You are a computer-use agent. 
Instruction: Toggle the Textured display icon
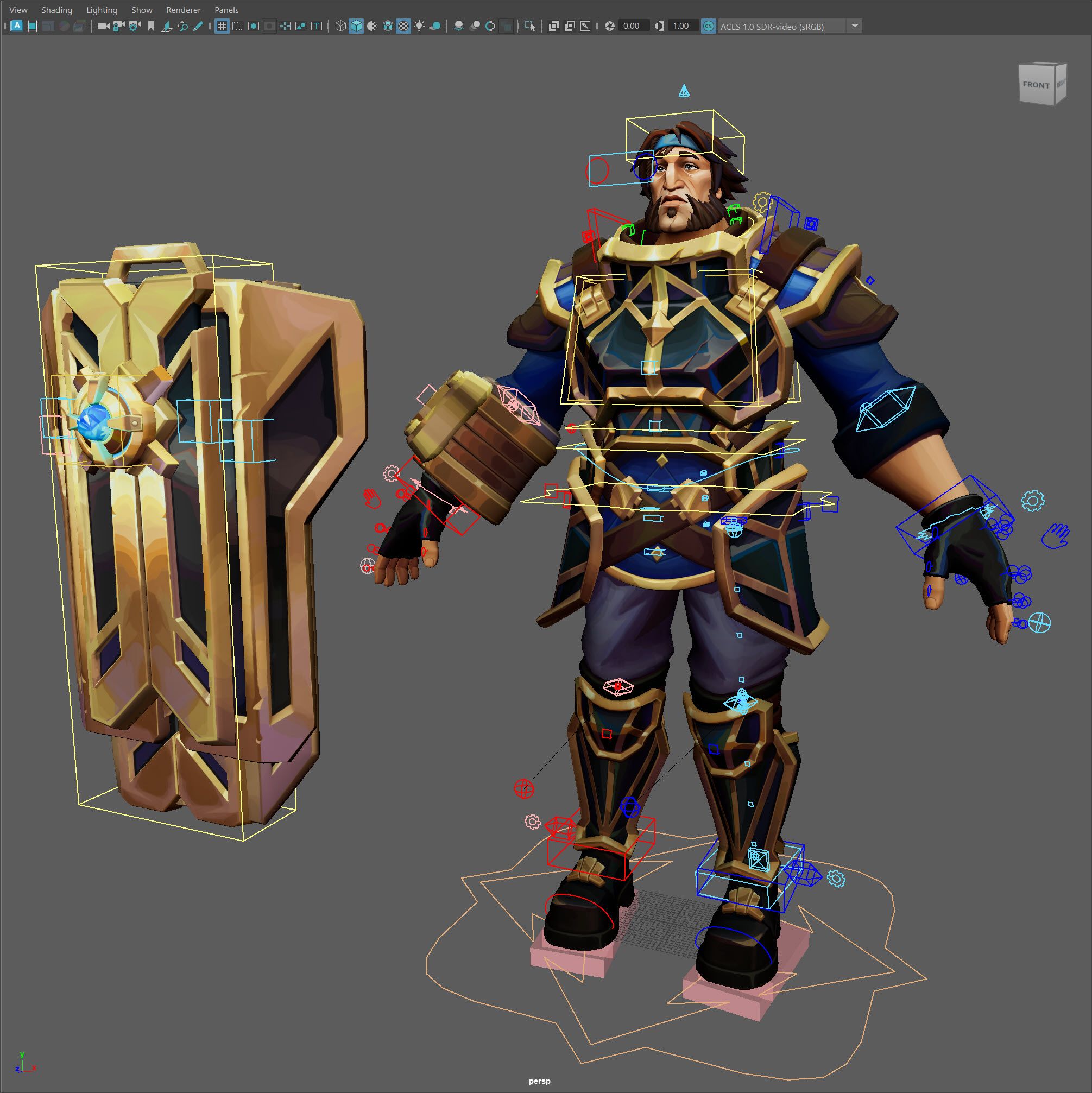[x=403, y=26]
